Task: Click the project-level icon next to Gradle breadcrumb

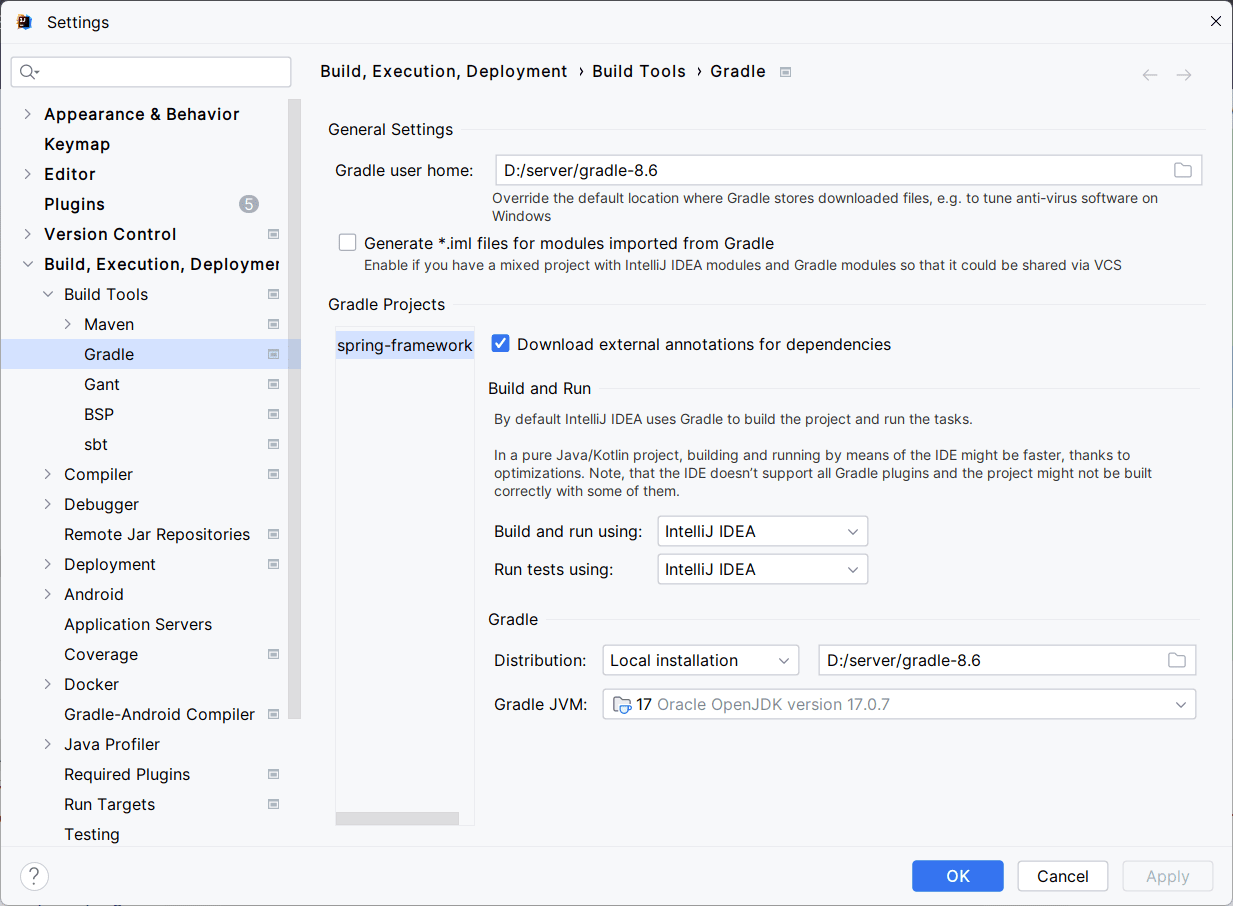Action: (786, 72)
